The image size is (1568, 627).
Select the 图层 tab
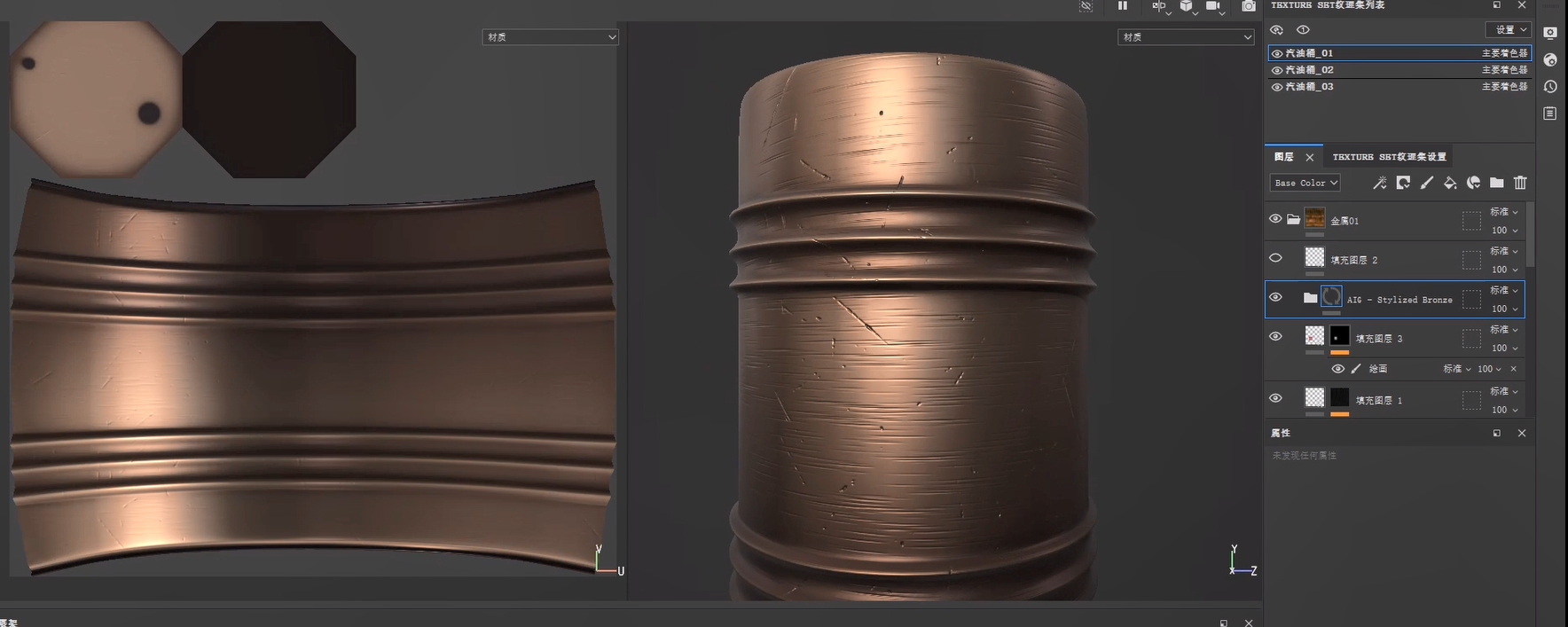1284,157
